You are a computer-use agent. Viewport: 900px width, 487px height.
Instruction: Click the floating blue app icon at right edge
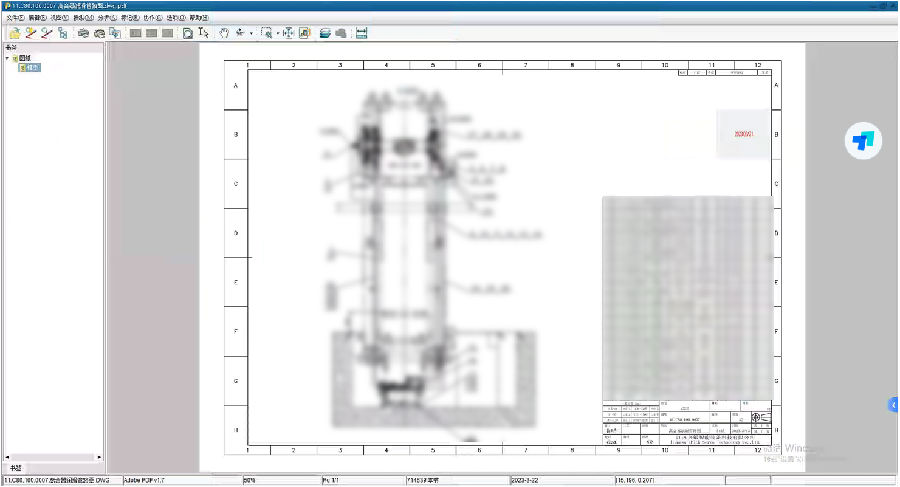(863, 141)
